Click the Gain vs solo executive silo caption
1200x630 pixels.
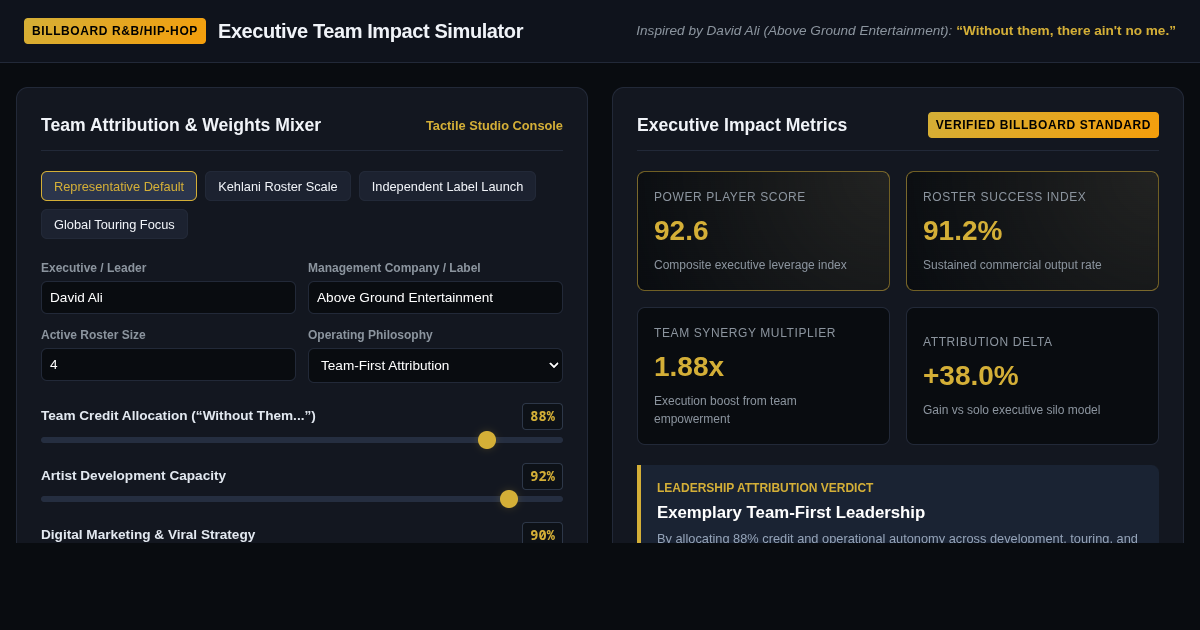pyautogui.click(x=1011, y=410)
